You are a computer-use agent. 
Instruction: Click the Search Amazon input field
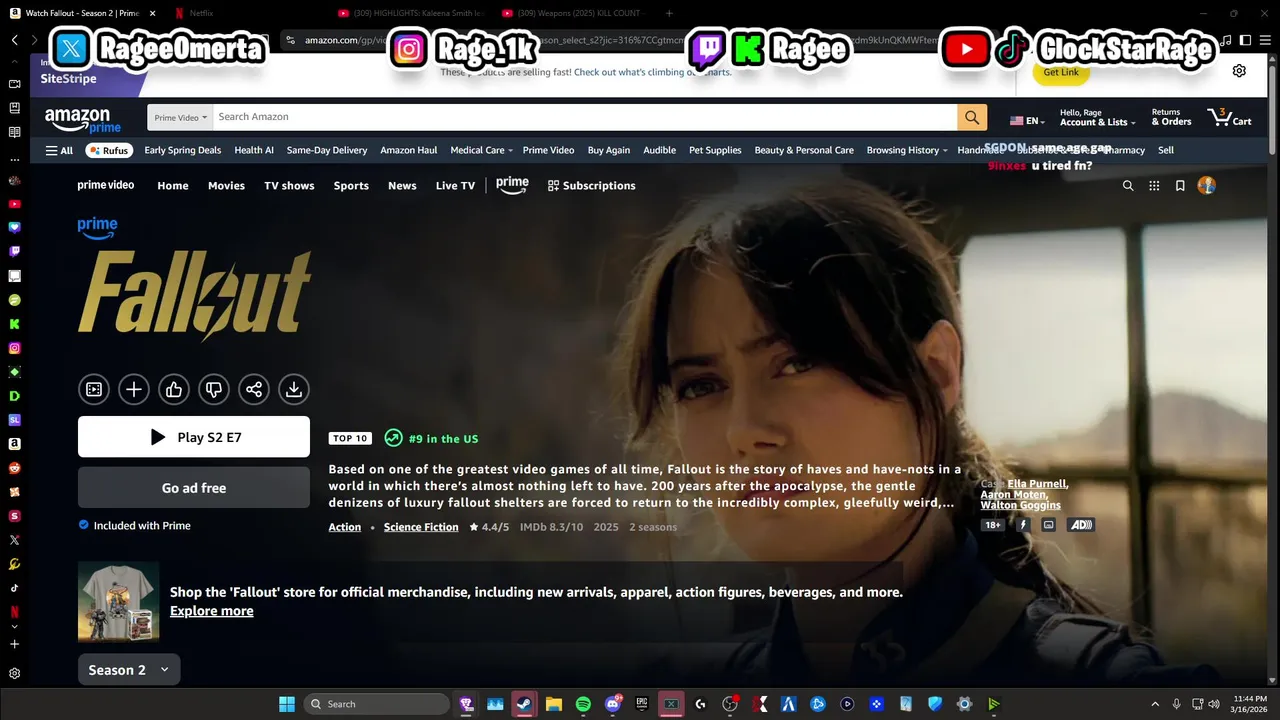tap(585, 117)
